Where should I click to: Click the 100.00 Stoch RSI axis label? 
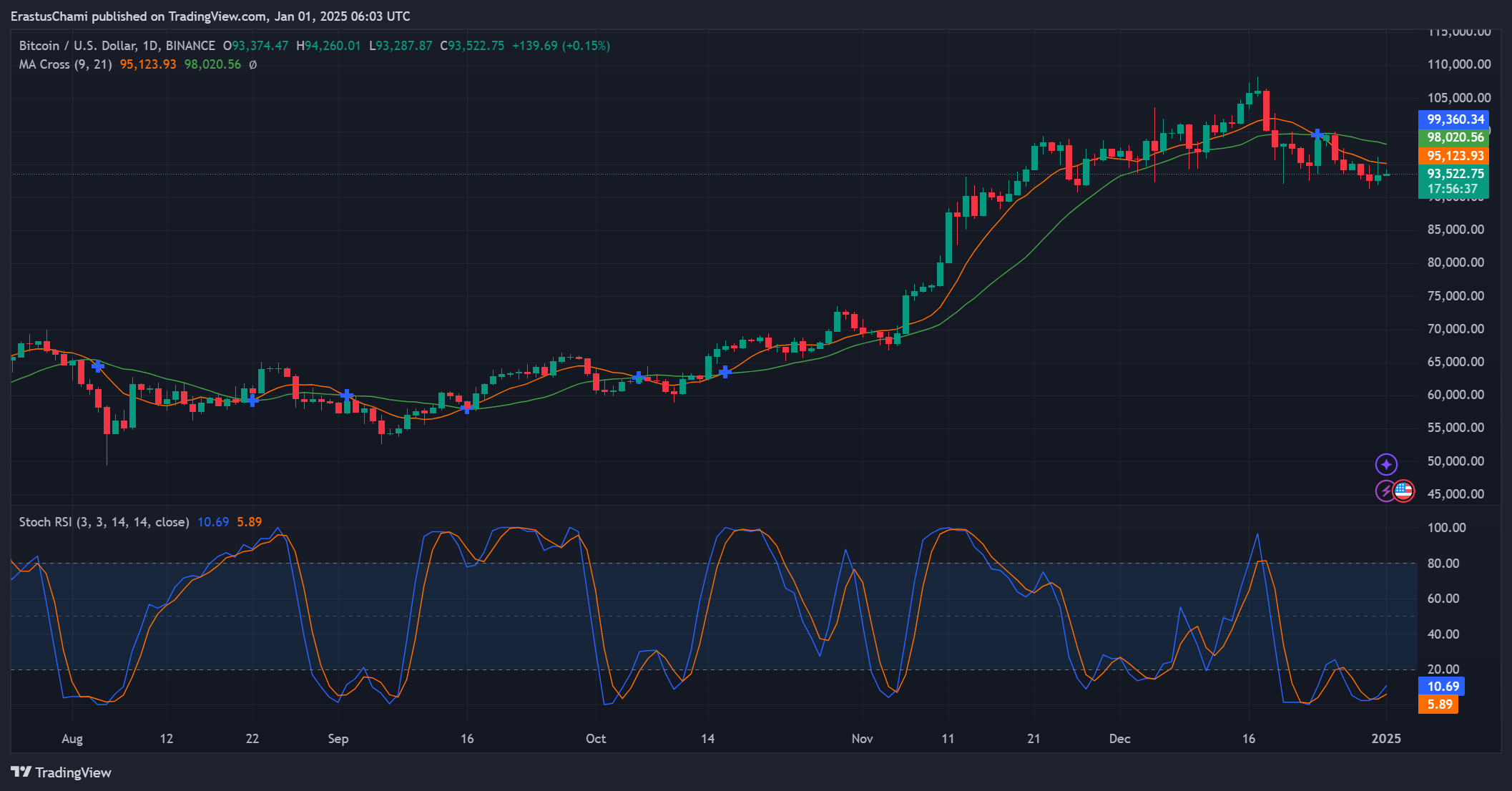click(1446, 528)
